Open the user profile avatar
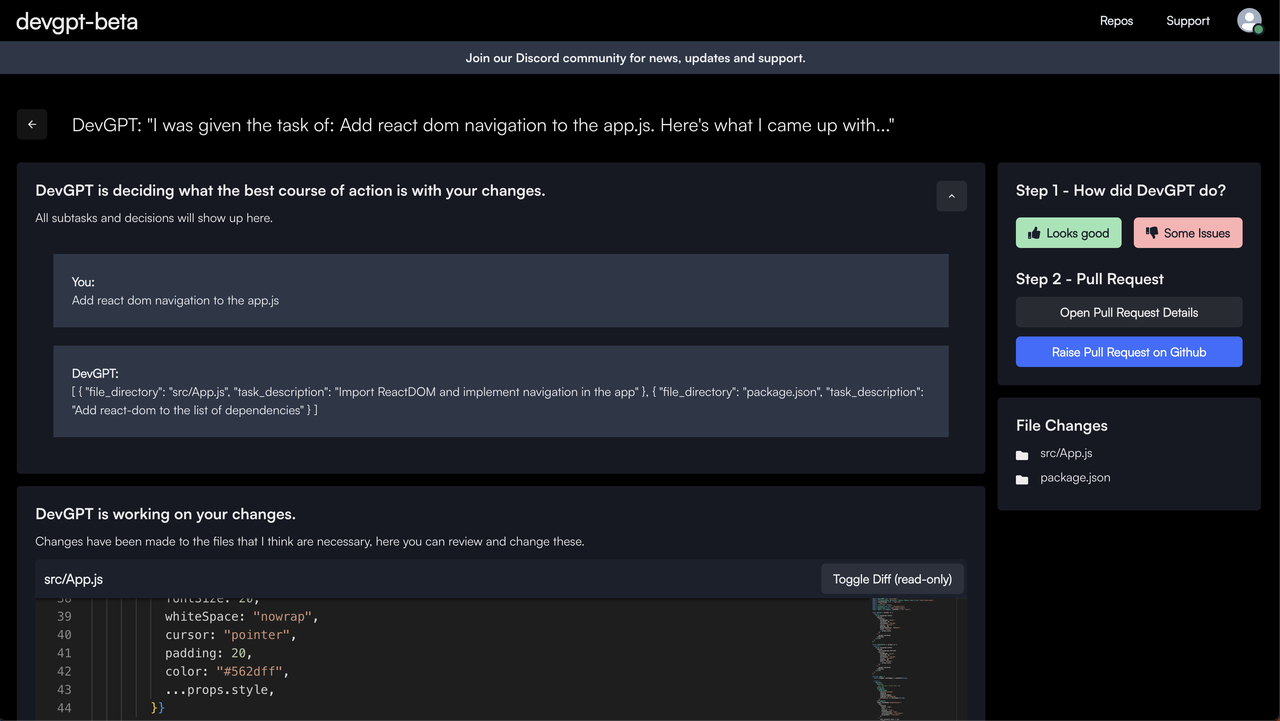The height and width of the screenshot is (721, 1280). pos(1249,20)
